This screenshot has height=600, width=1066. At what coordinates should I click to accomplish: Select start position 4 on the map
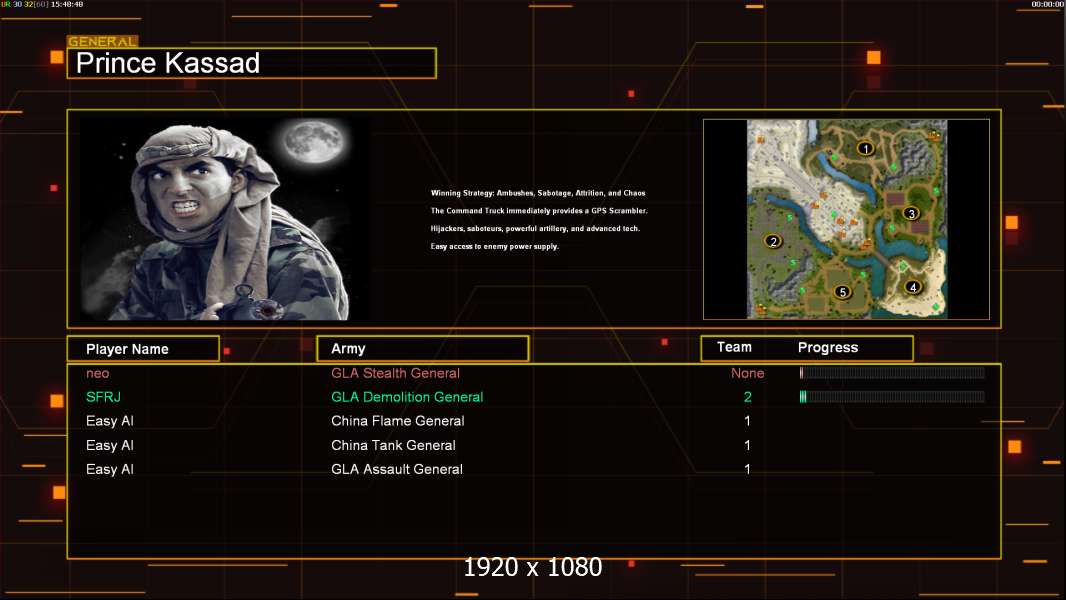913,287
